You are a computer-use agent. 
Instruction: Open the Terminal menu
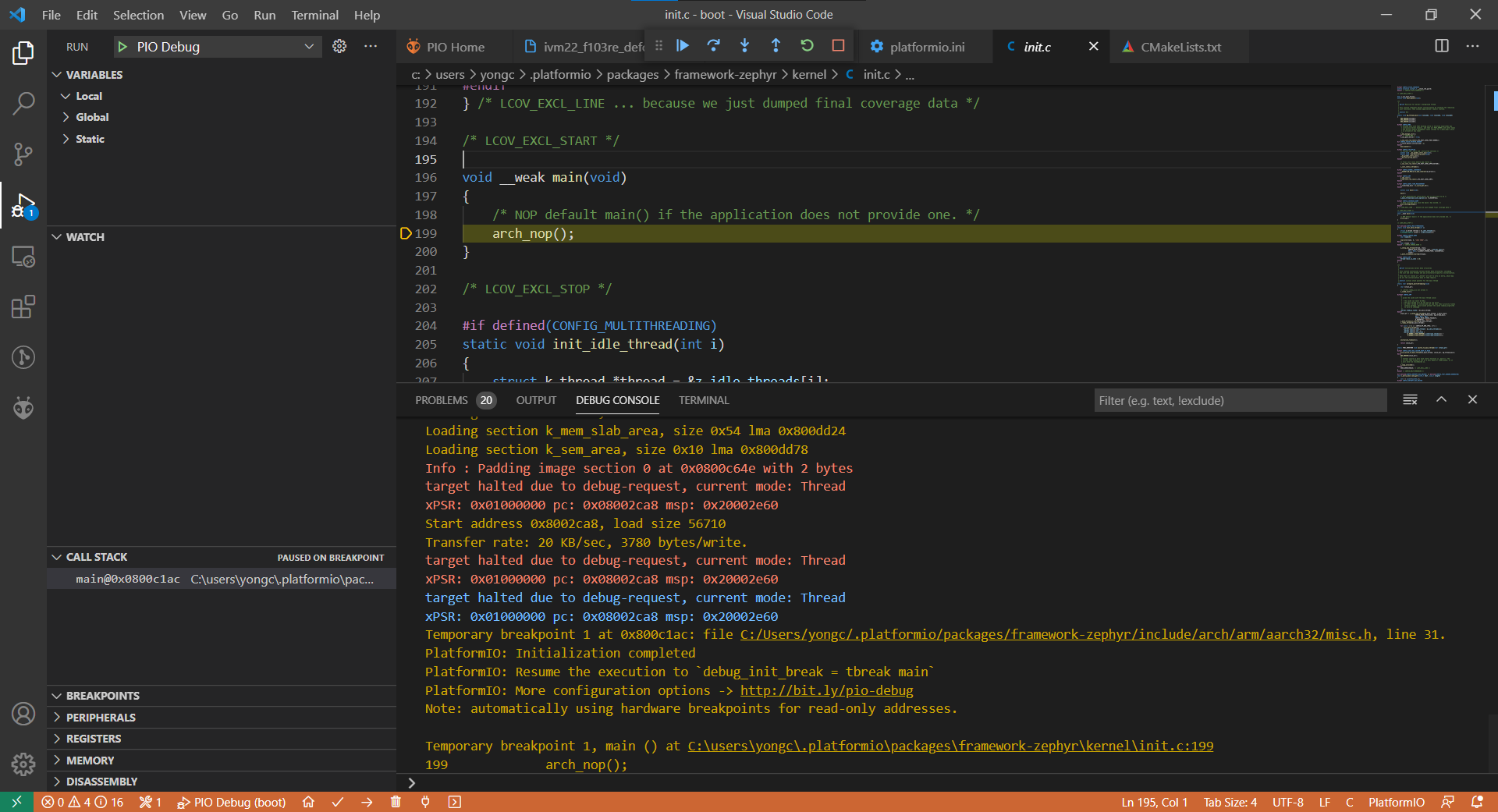314,15
